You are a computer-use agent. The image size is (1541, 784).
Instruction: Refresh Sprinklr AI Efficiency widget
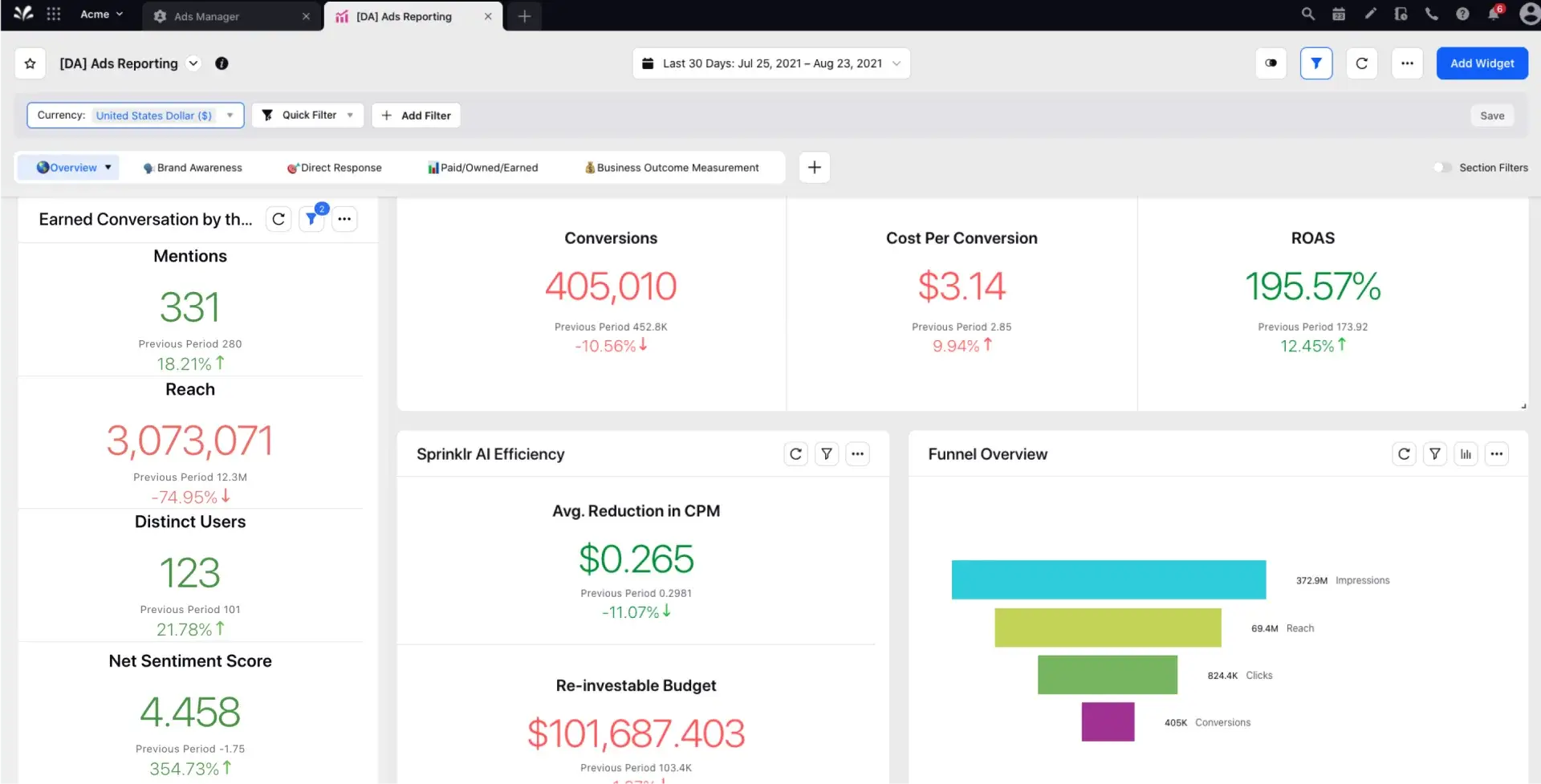coord(795,454)
